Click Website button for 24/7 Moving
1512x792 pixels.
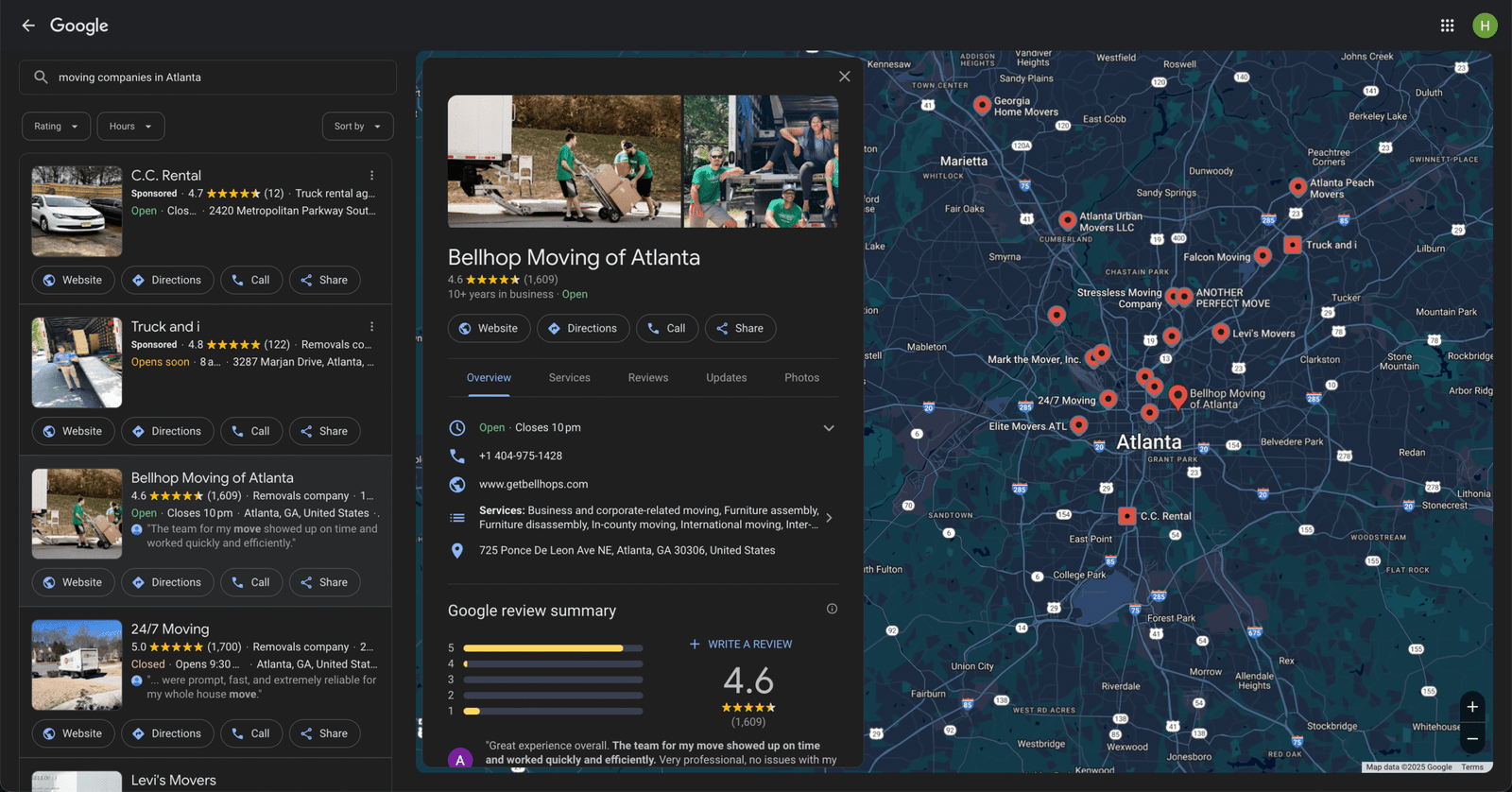click(x=74, y=734)
